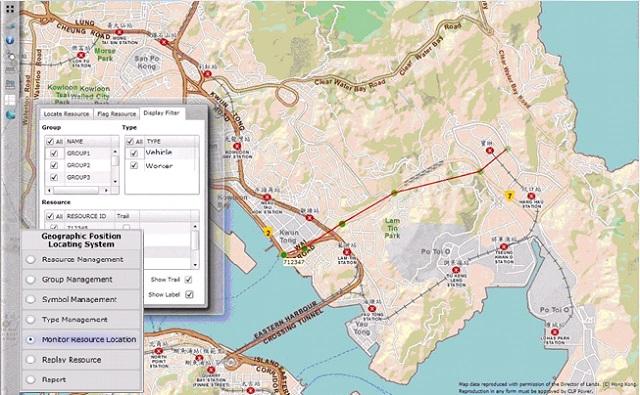Click the teal globe icon in sidebar

click(10, 115)
